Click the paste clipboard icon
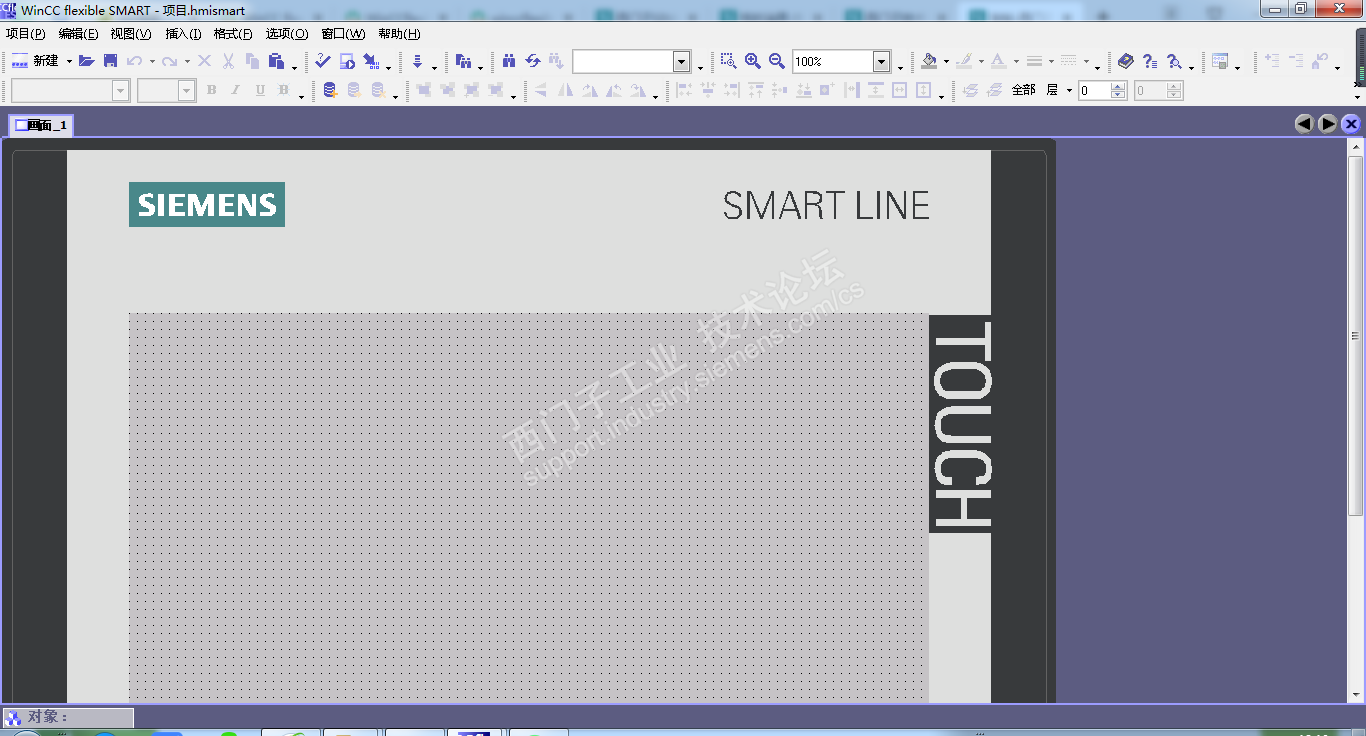 point(276,61)
